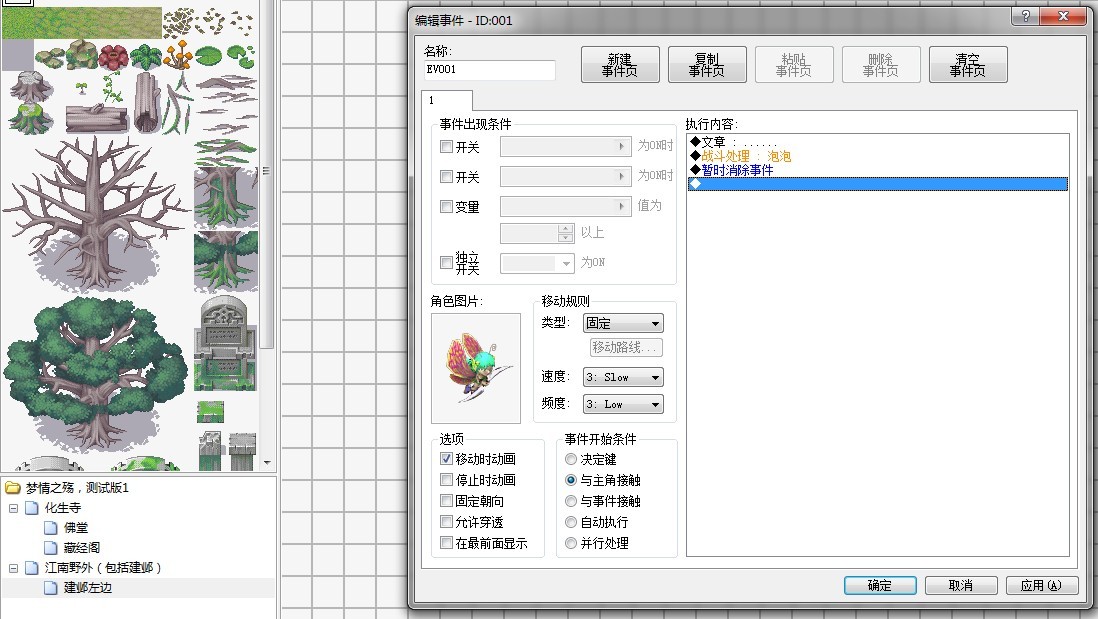Screen dimensions: 1098x619
Task: Click the map icon beside 佛堂
Action: [x=51, y=527]
